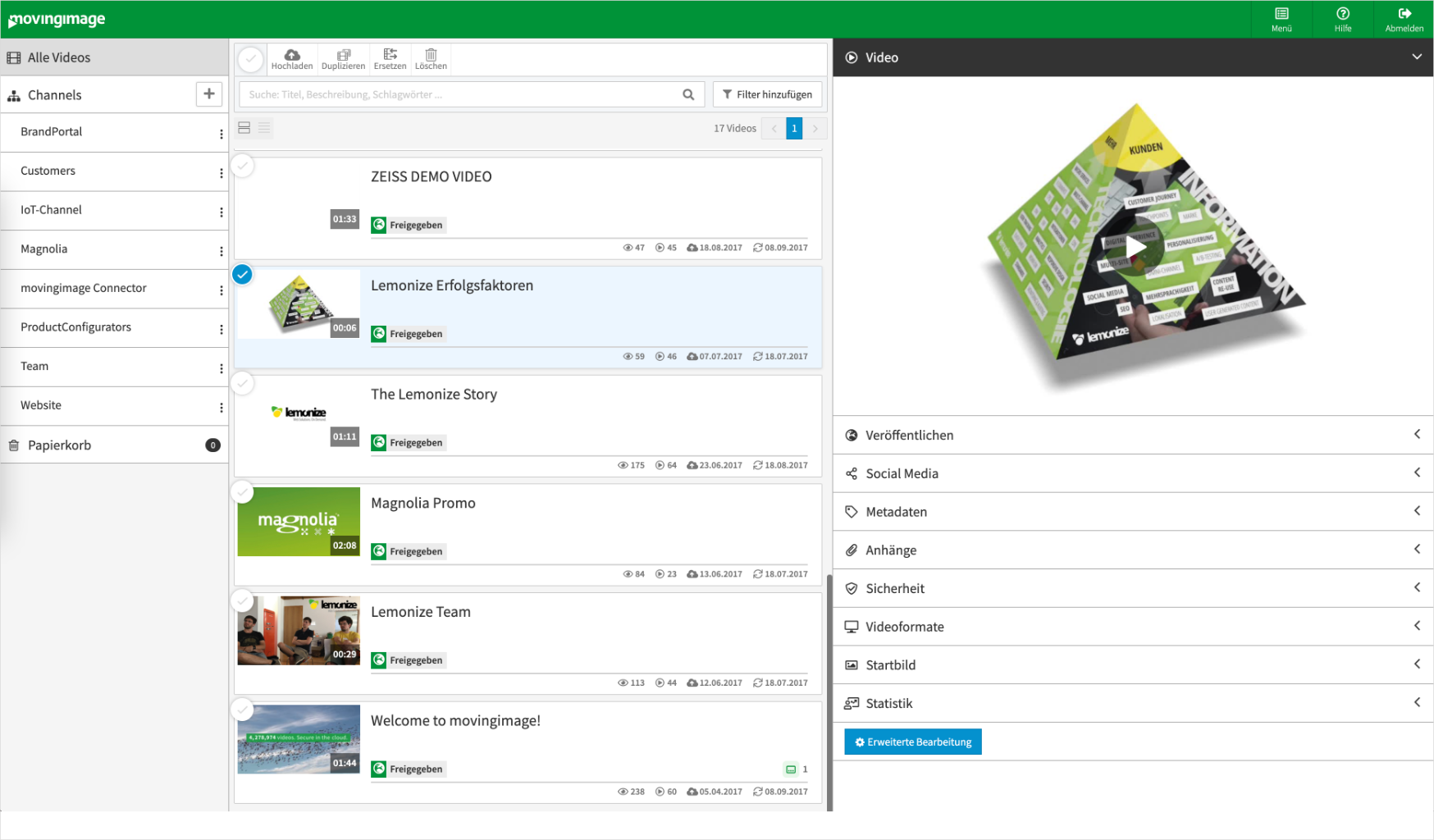Click the search magnifier icon
1434x840 pixels.
688,95
